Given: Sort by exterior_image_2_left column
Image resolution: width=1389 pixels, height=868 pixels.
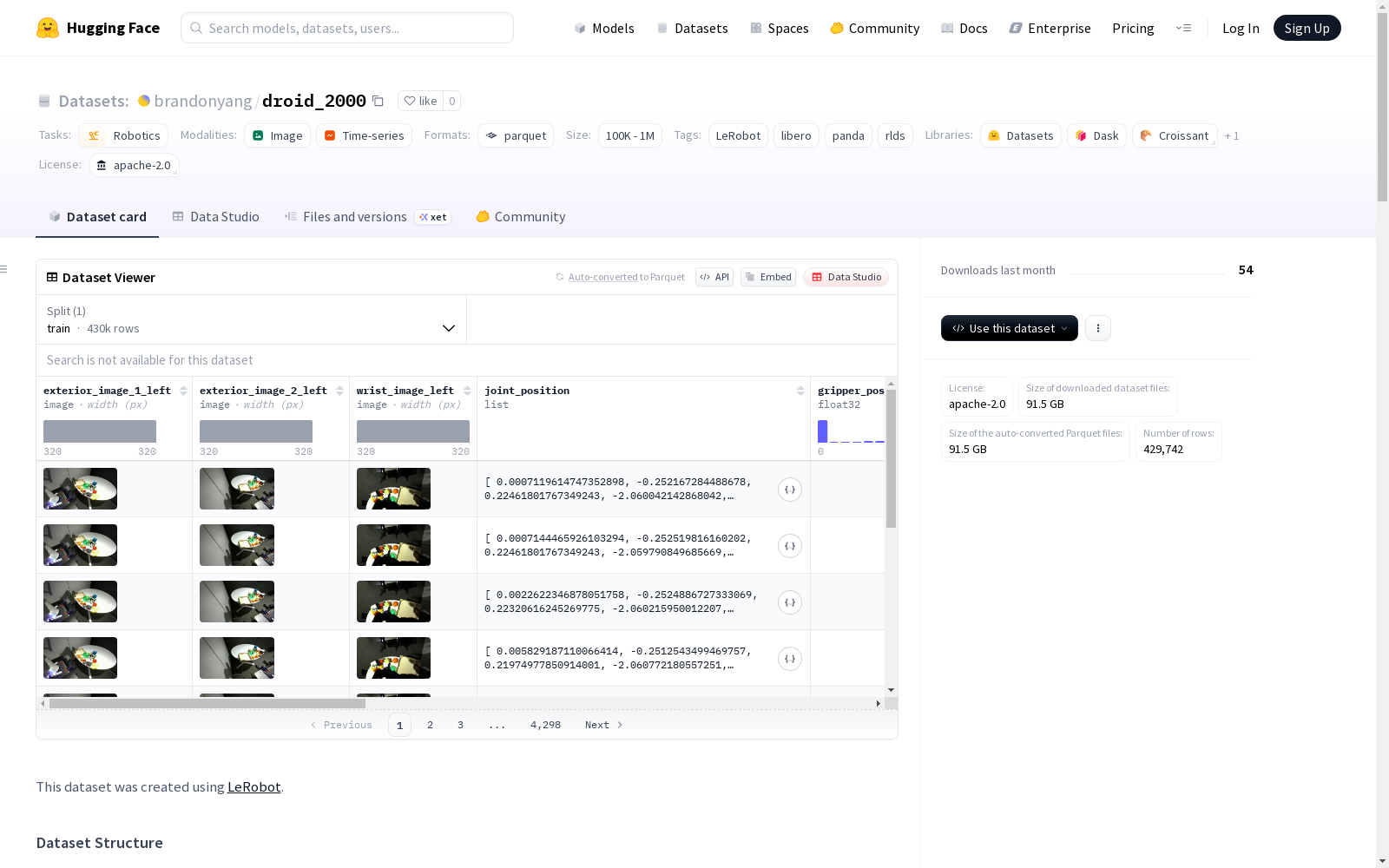Looking at the screenshot, I should (x=339, y=391).
